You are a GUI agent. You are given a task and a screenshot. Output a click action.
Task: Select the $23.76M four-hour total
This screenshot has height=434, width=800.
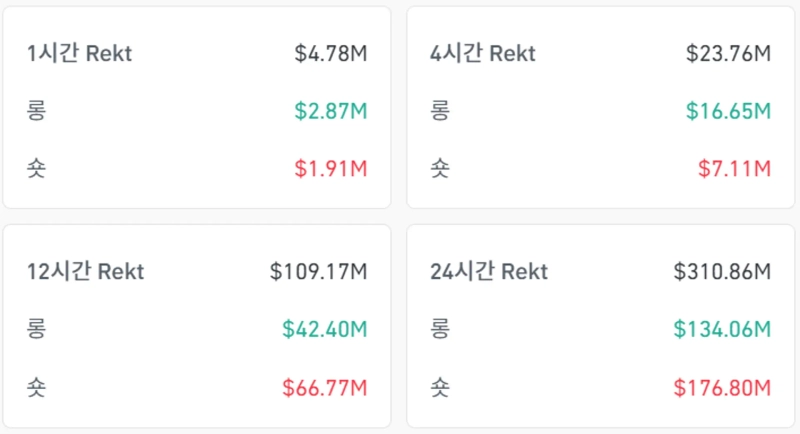729,54
